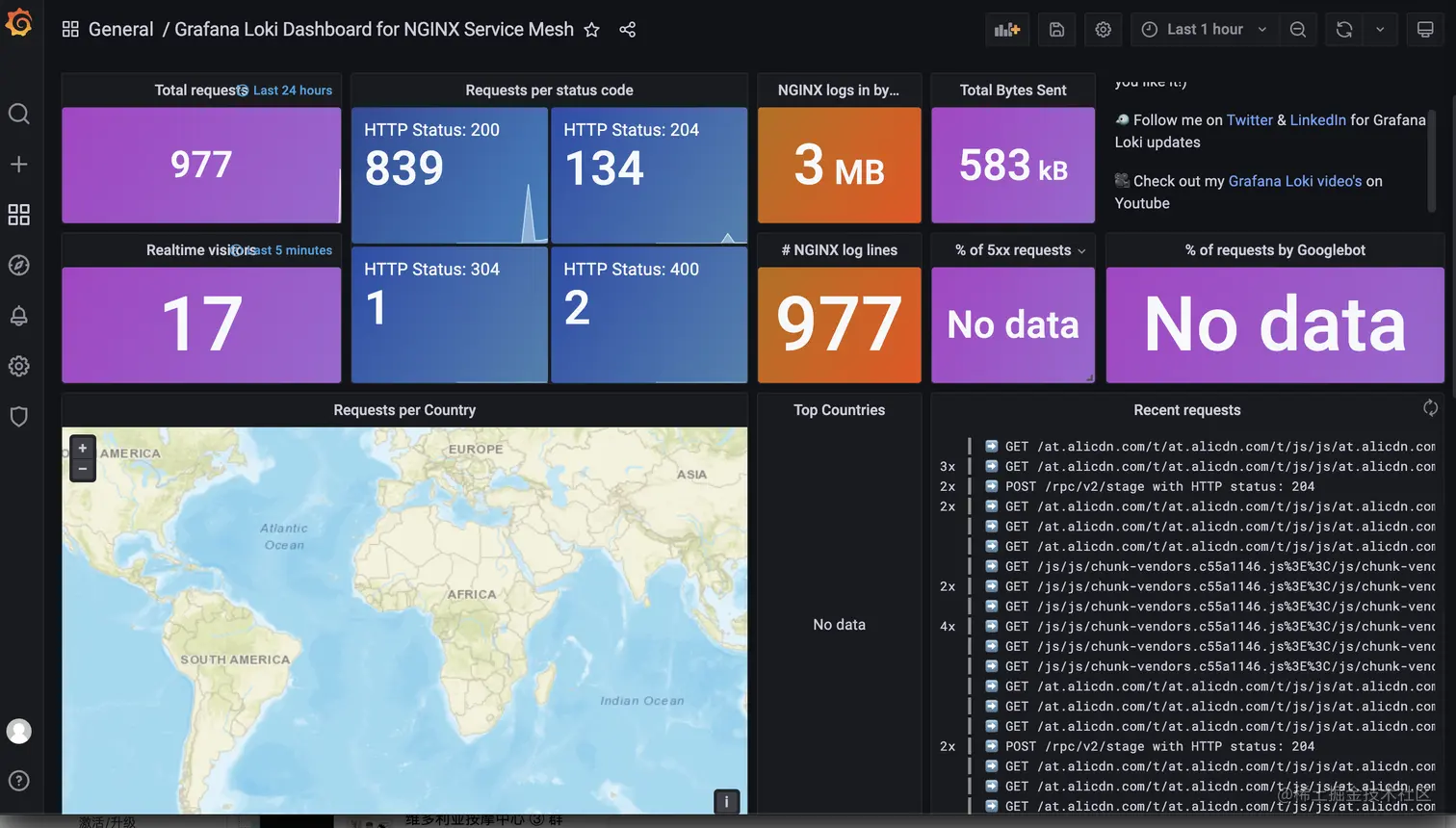Click the Recent requests panel loading icon
The height and width of the screenshot is (828, 1456).
[1431, 408]
